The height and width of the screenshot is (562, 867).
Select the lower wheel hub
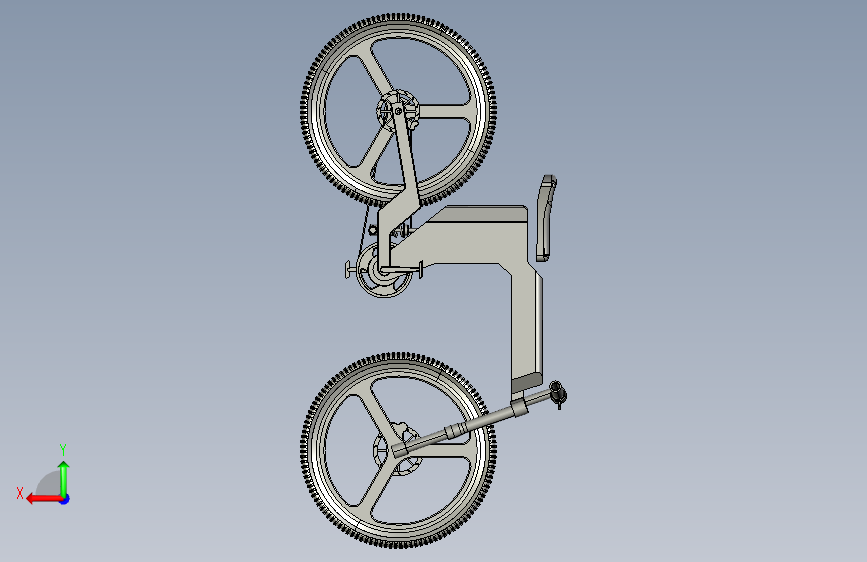point(396,449)
